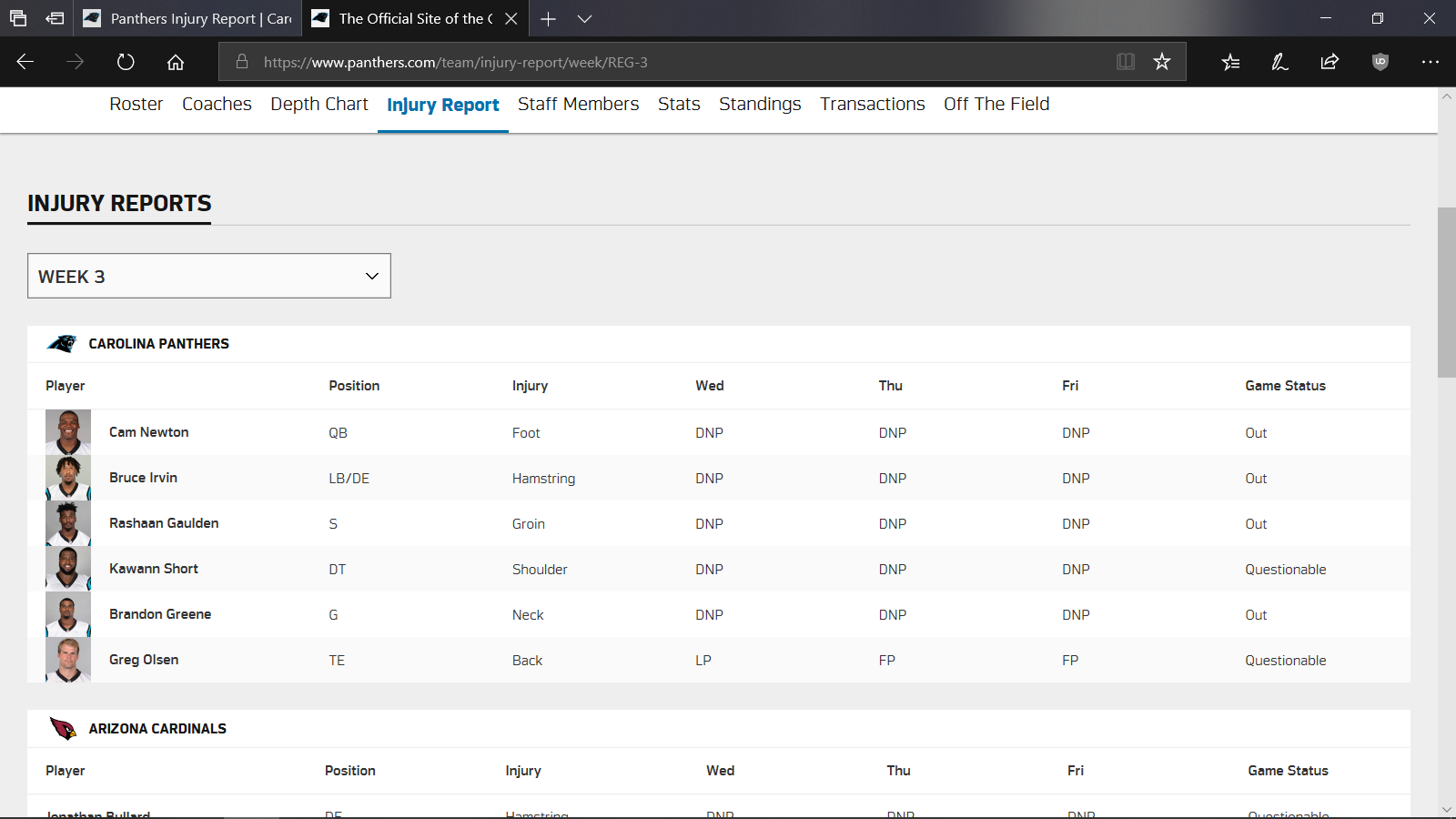Open browser settings and more menu
The image size is (1456, 819).
(x=1430, y=62)
